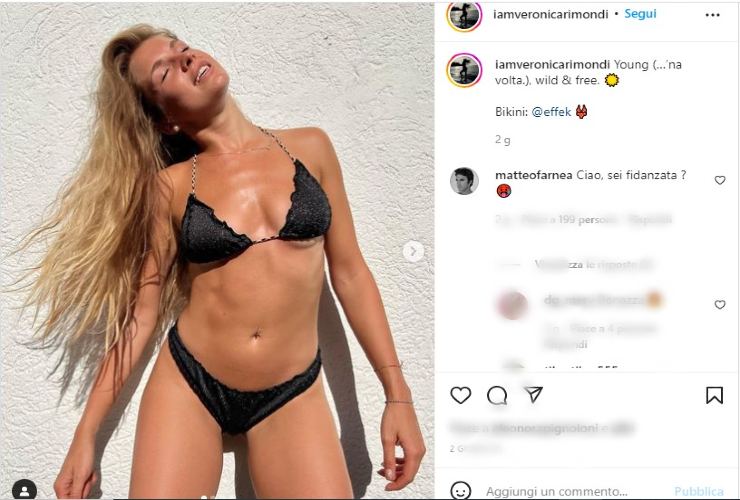Show tagged people icon on photo

pos(25,491)
